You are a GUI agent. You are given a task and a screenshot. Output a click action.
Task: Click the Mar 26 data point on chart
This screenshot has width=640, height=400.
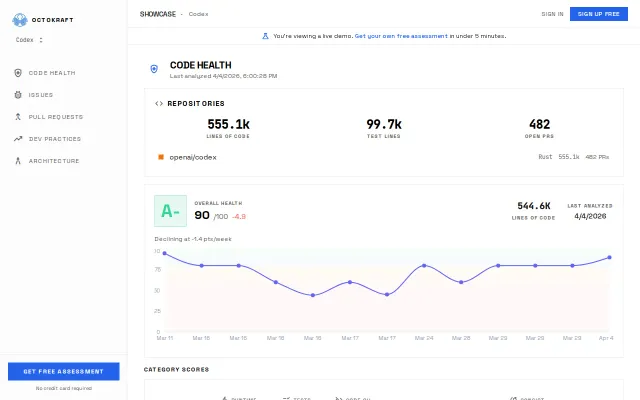tap(461, 282)
